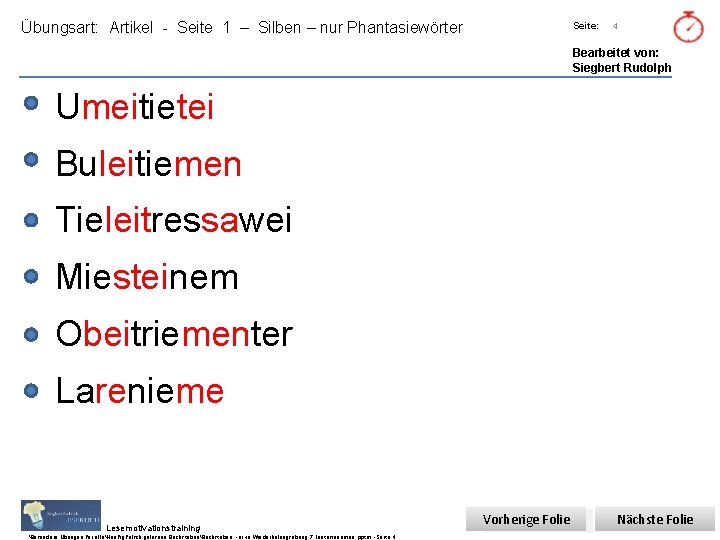Viewport: 720px width, 540px height.
Task: Click the author name Siegbert Rudolph
Action: tap(621, 68)
